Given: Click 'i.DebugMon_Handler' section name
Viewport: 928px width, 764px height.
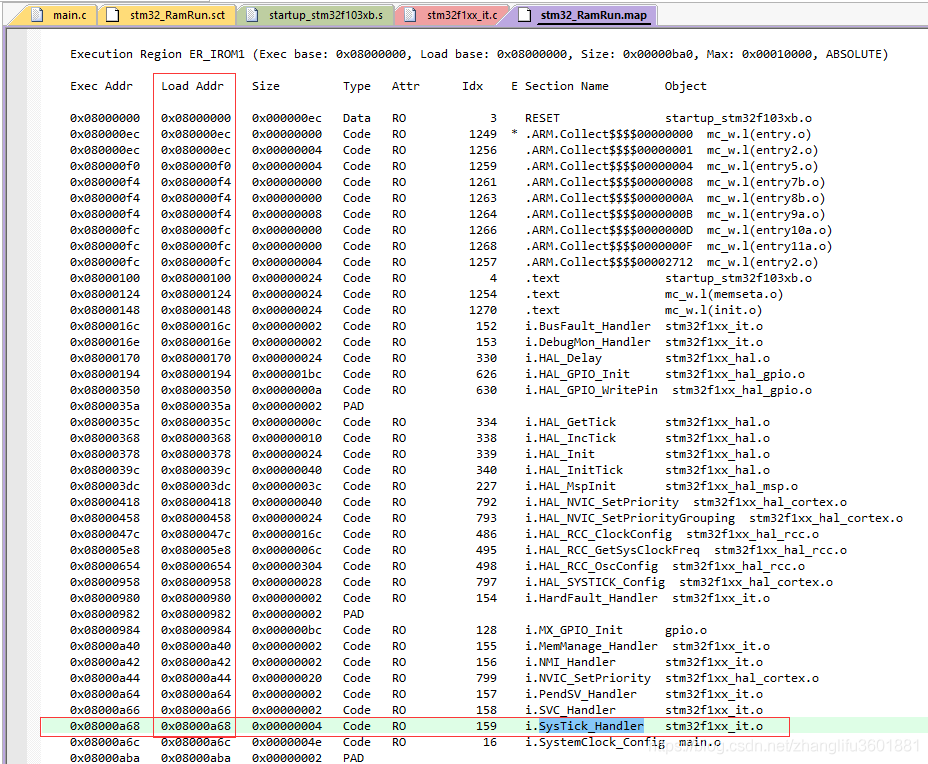Looking at the screenshot, I should (x=588, y=341).
